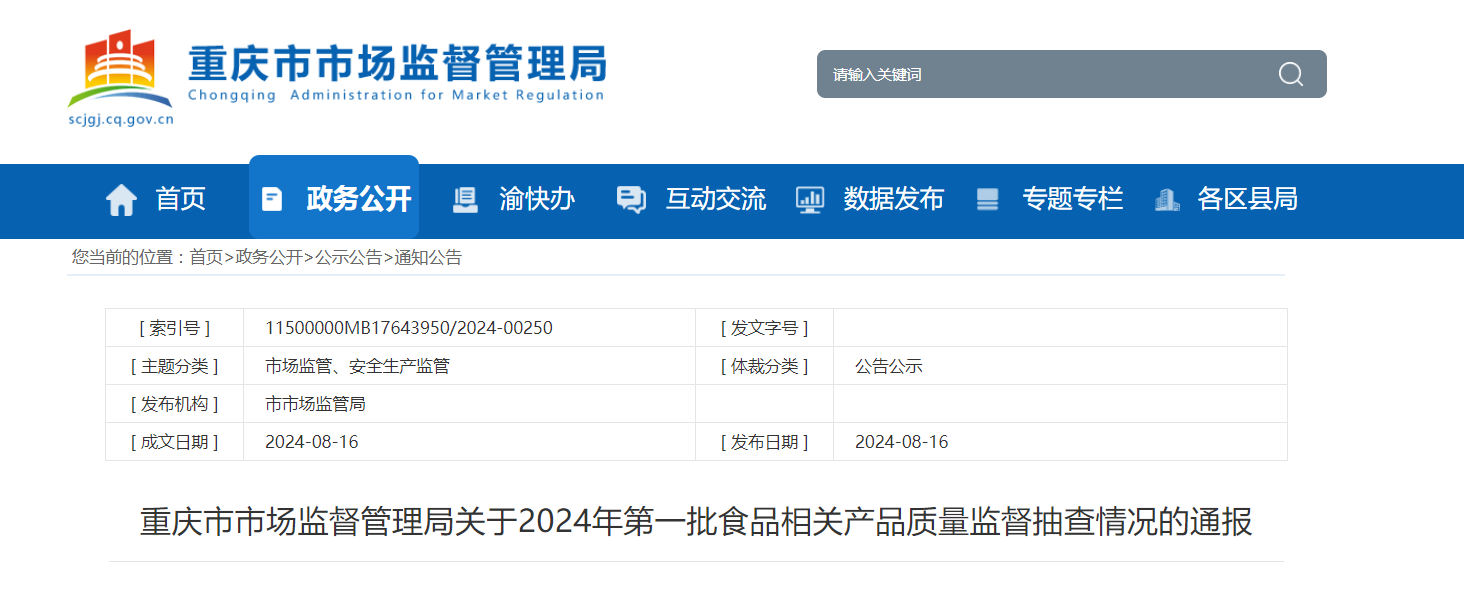Click the [ 索引号 ] label
1464x591 pixels.
(x=174, y=328)
